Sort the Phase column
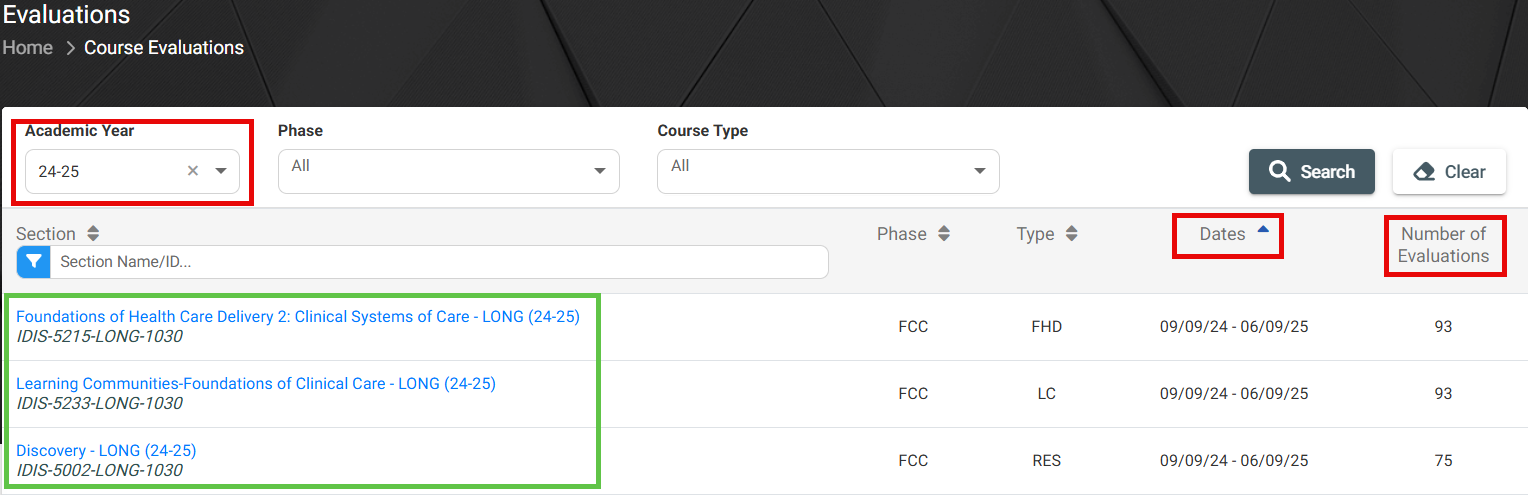 coord(943,234)
